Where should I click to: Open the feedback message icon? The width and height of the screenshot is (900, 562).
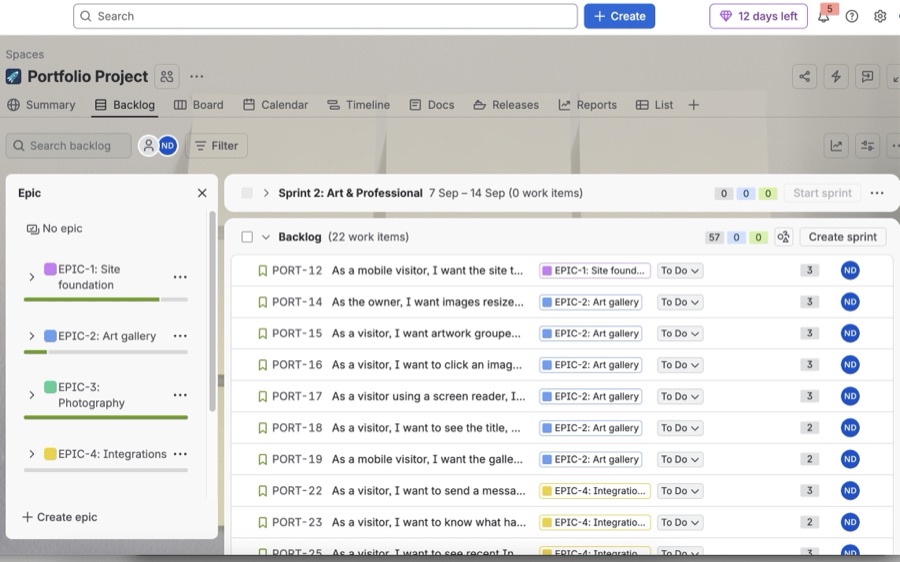[867, 76]
